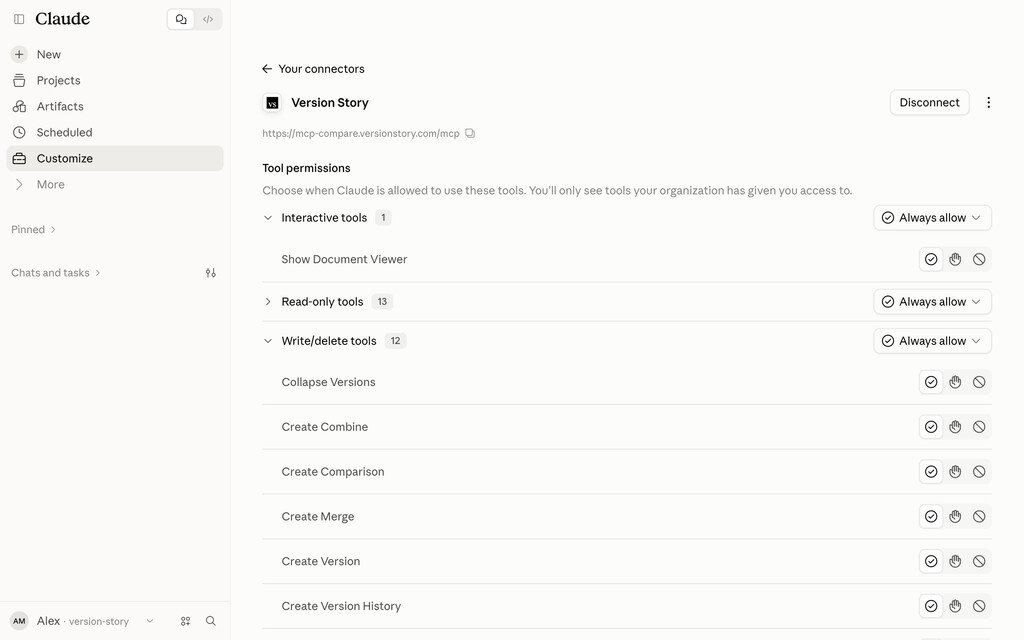Set Create Comparison to needs approval
Image resolution: width=1024 pixels, height=640 pixels.
(955, 472)
